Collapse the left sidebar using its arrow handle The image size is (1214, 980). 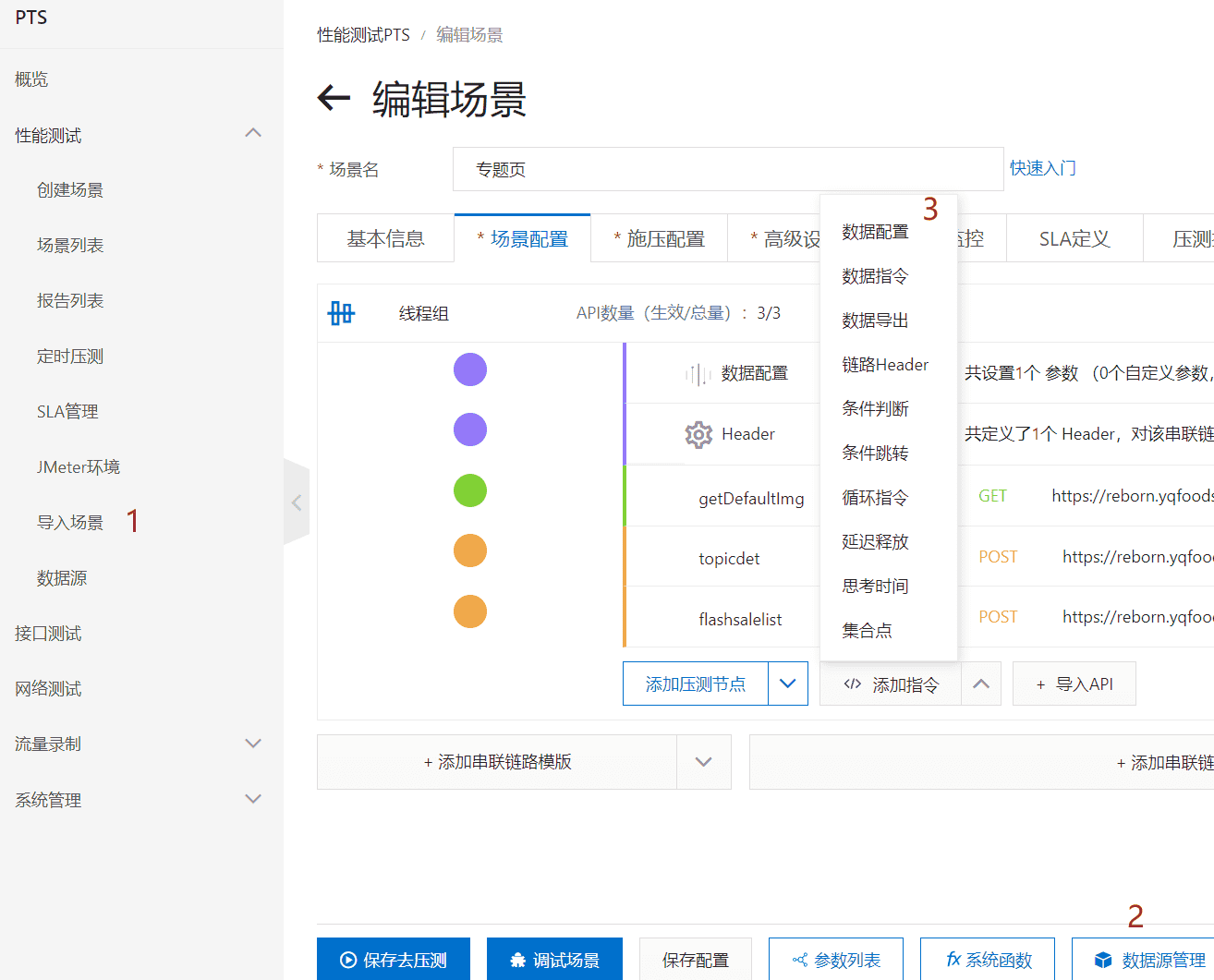coord(297,502)
